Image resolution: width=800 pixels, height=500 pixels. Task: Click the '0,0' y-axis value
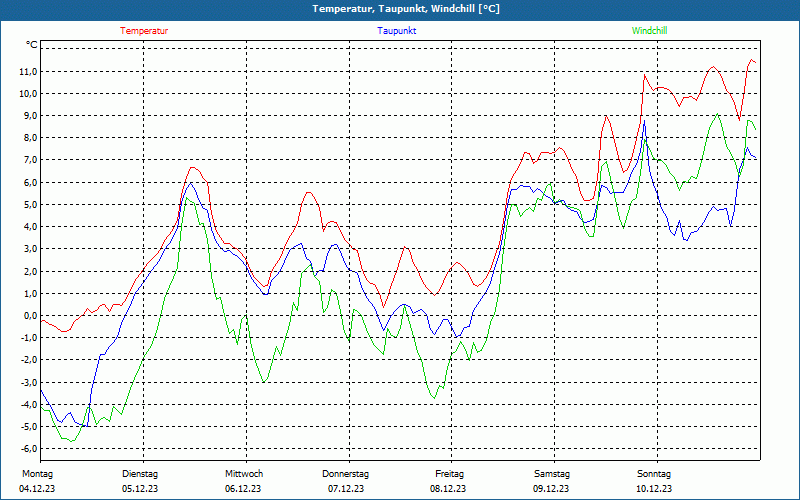click(x=31, y=316)
